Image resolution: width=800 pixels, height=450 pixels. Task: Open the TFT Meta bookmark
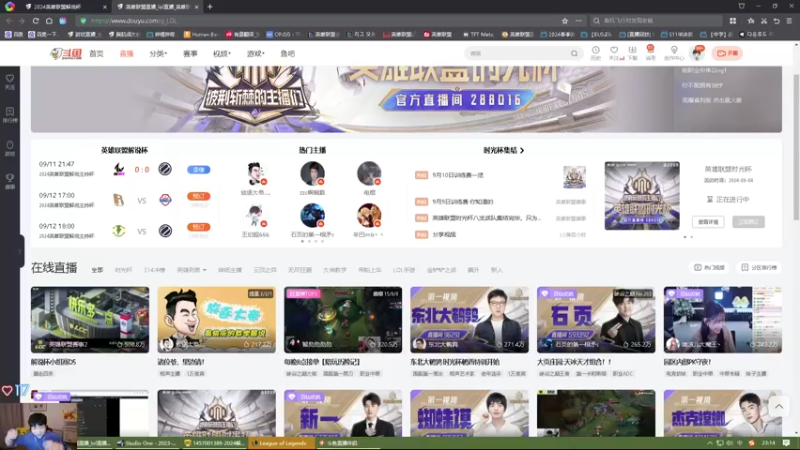click(x=479, y=34)
